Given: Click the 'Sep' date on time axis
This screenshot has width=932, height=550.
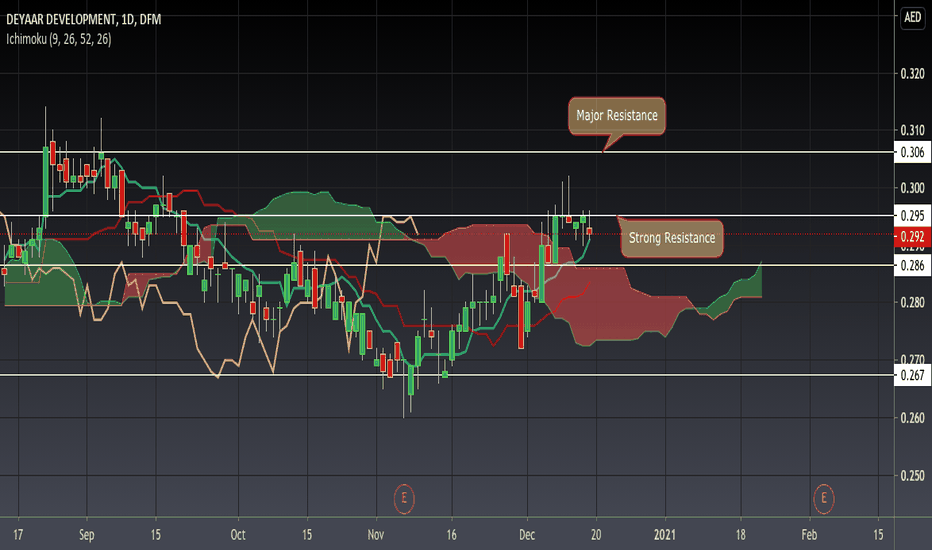Looking at the screenshot, I should (x=87, y=535).
